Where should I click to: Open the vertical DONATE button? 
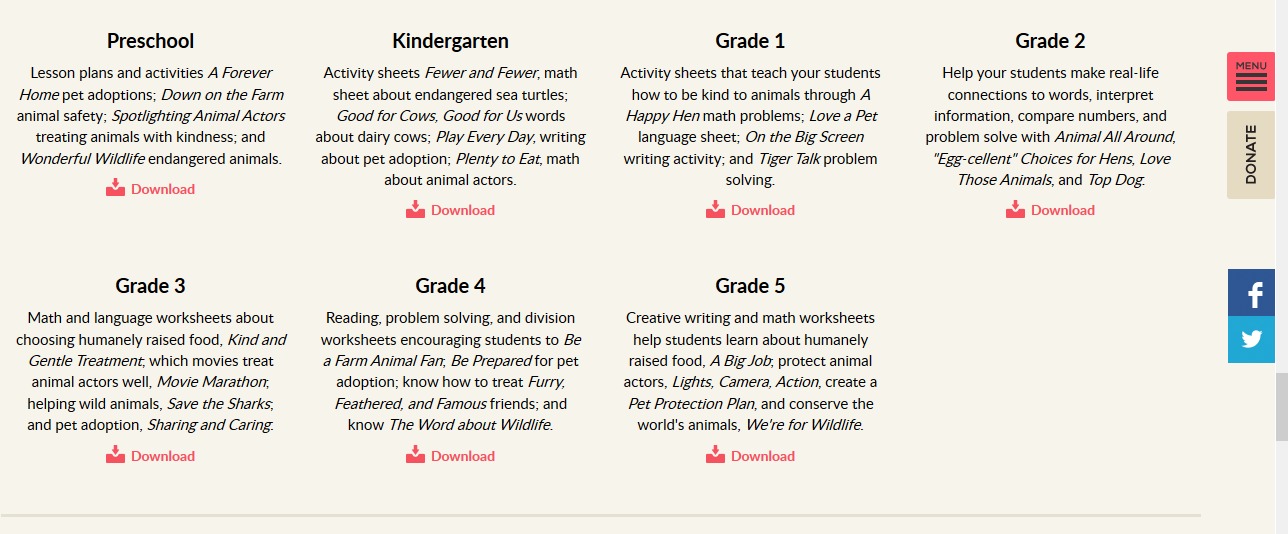[x=1251, y=155]
